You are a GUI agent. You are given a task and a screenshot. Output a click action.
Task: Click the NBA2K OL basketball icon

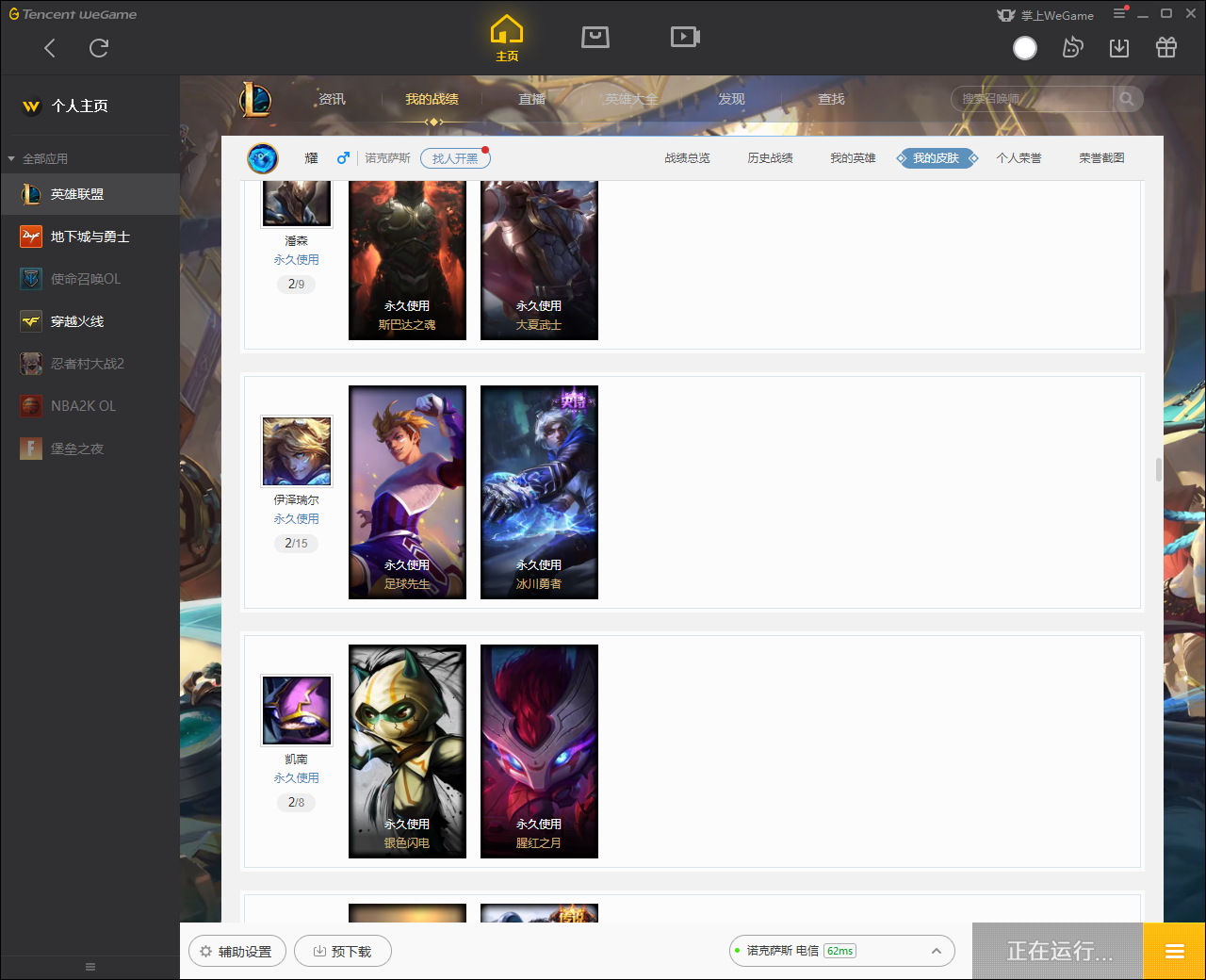click(x=31, y=406)
